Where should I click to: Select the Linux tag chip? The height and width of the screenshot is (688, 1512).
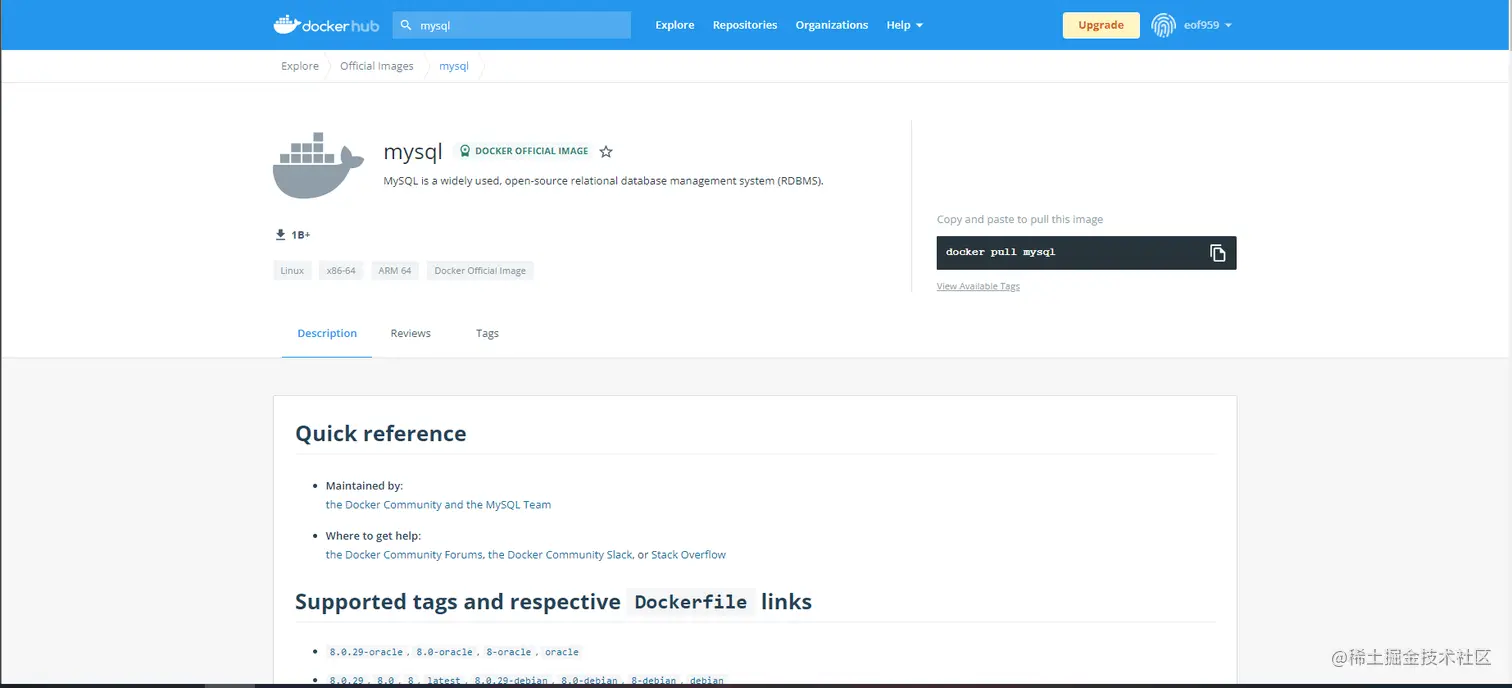pos(292,271)
